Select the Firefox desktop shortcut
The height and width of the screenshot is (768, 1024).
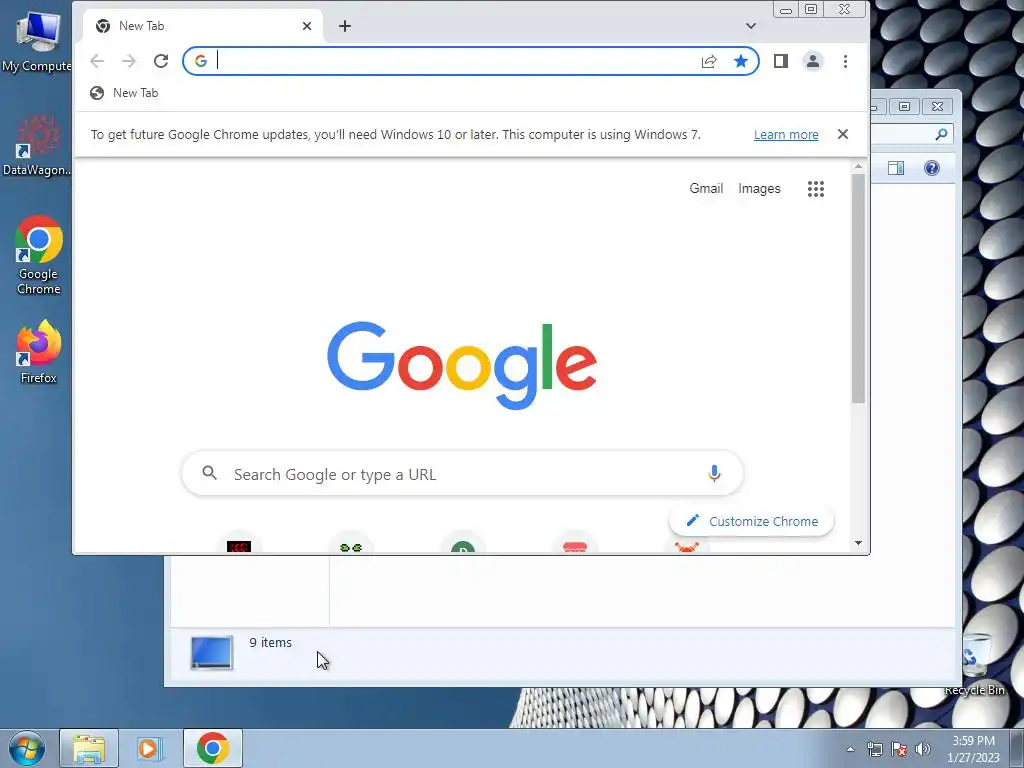click(x=38, y=352)
